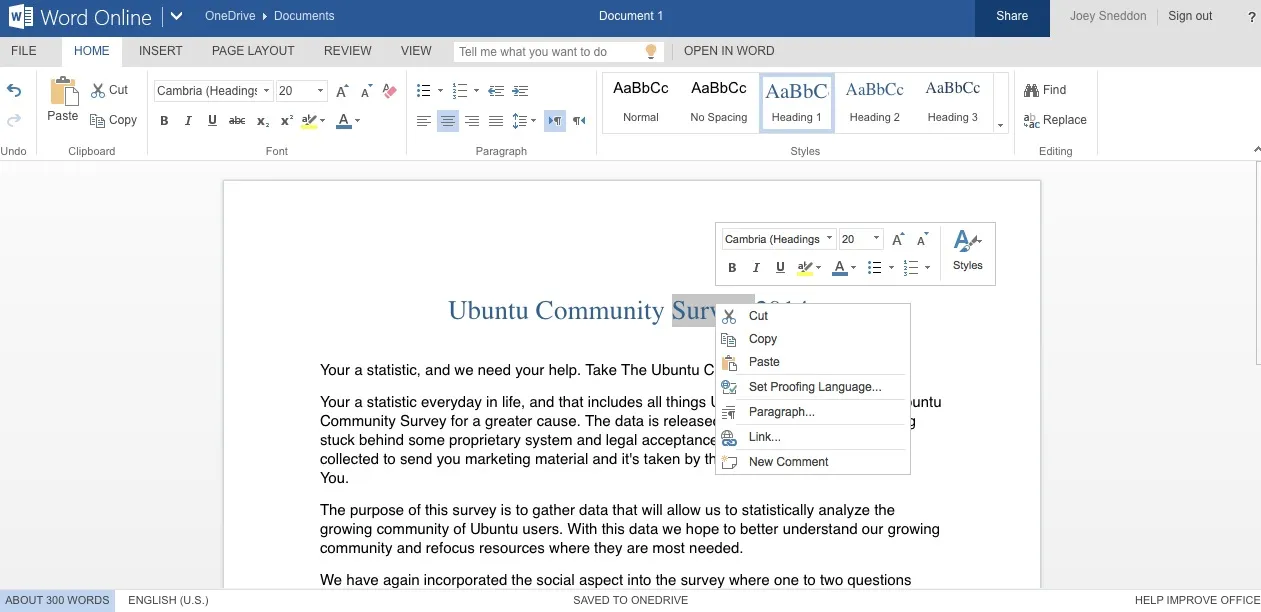Image resolution: width=1261 pixels, height=612 pixels.
Task: Select New Comment from the context menu
Action: point(788,461)
